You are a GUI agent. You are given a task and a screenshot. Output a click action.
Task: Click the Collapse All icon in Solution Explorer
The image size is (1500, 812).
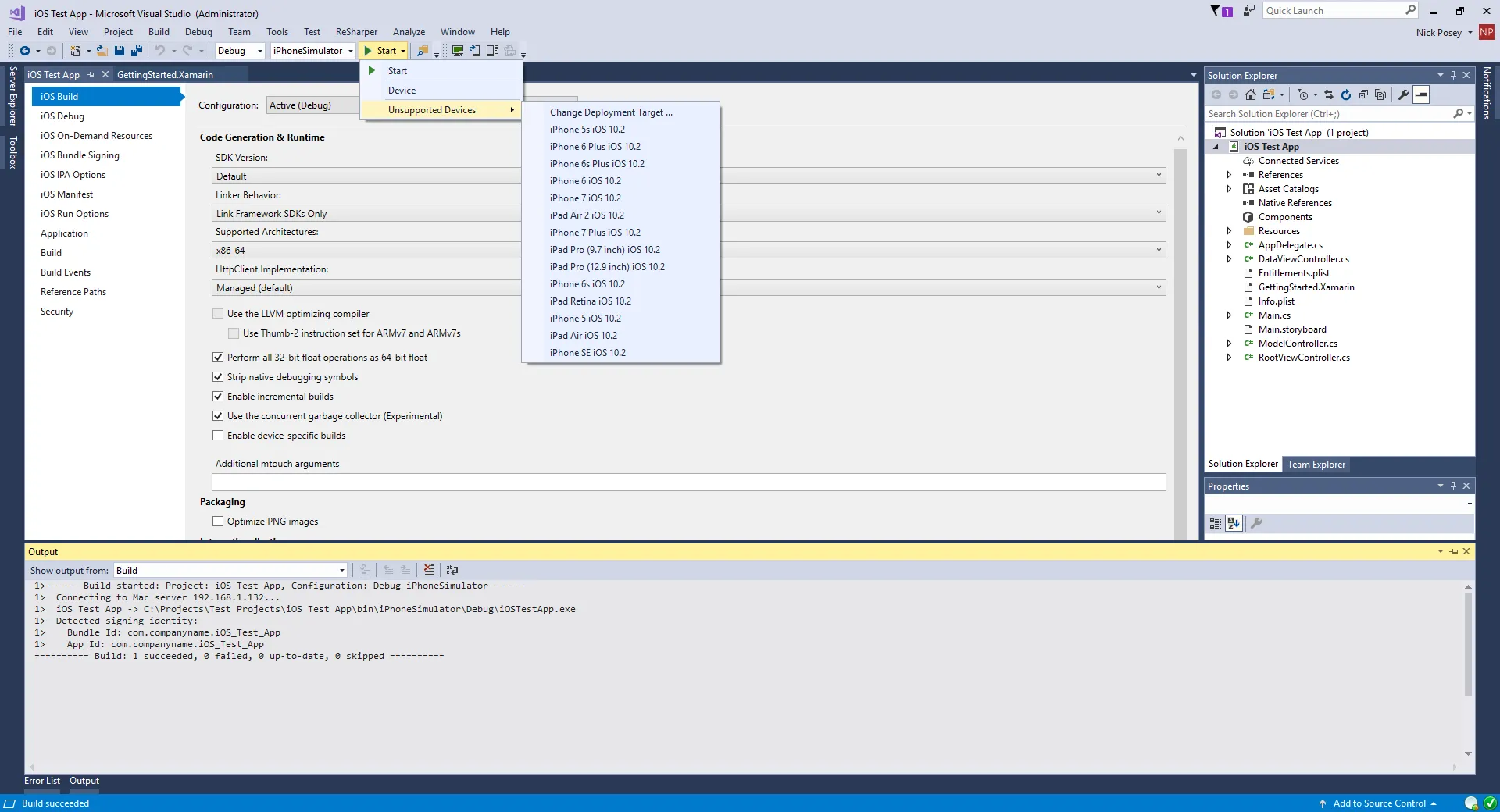coord(1363,94)
